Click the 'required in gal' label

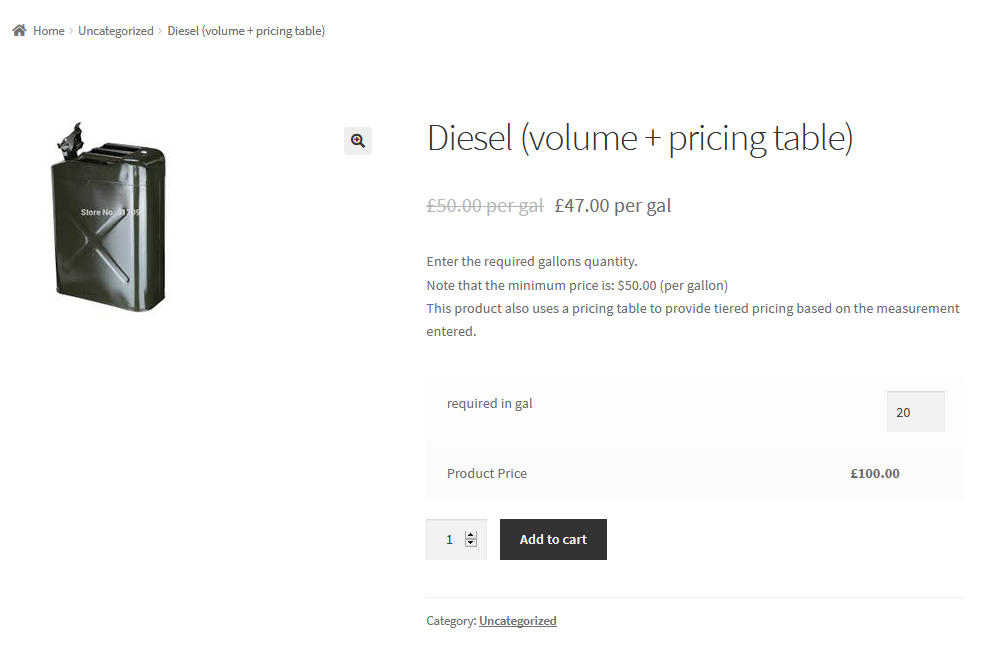click(x=490, y=404)
